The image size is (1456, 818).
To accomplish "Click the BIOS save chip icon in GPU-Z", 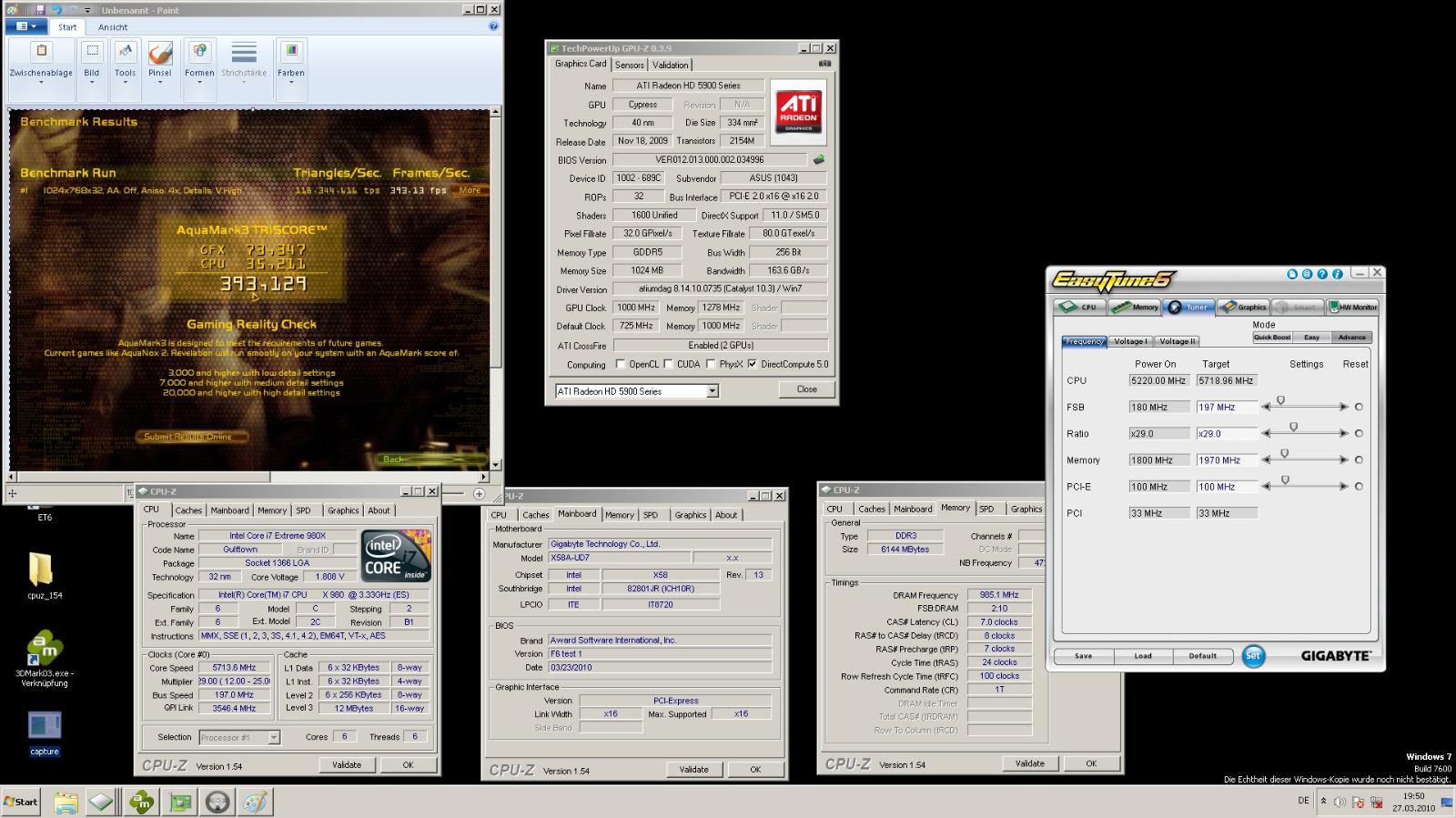I will click(x=819, y=159).
